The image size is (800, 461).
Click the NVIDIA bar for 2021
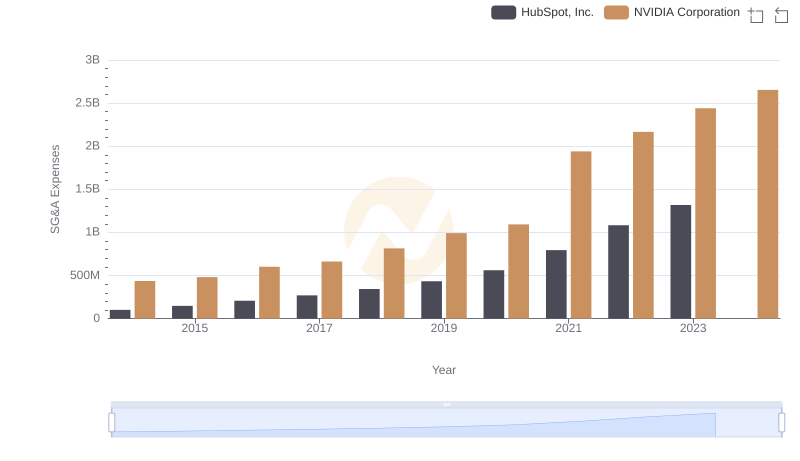click(581, 235)
